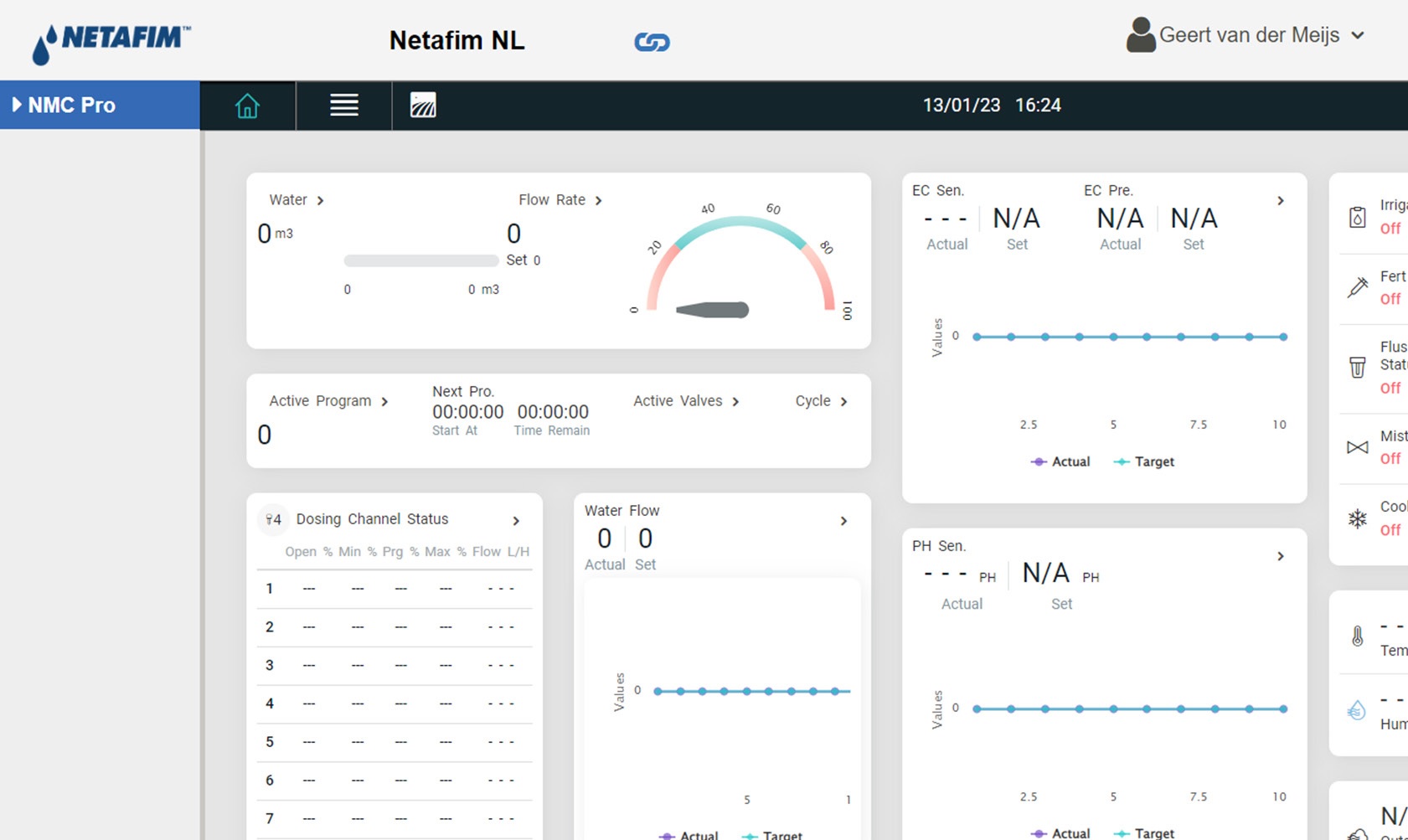Open the Dosing Channel Status details
Viewport: 1408px width, 840px height.
point(514,520)
